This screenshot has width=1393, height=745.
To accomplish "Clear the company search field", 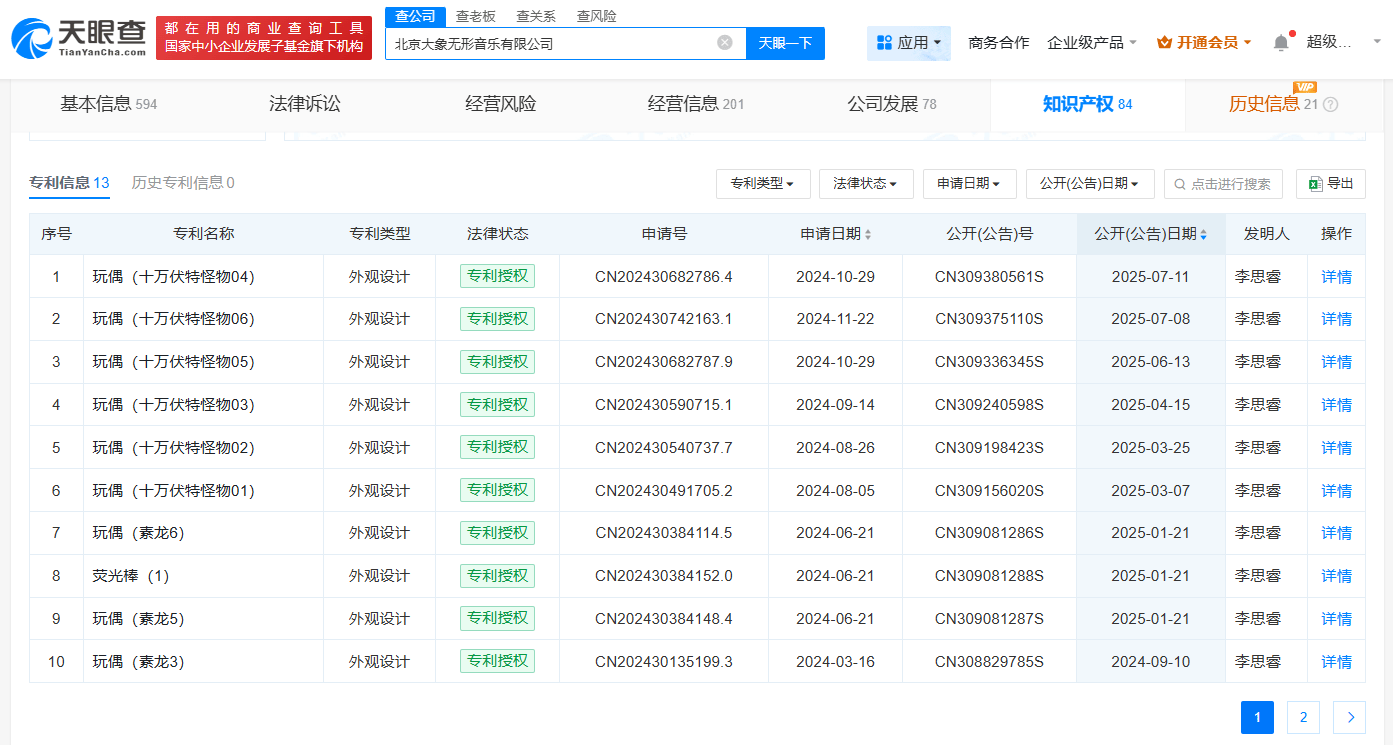I will pos(725,43).
